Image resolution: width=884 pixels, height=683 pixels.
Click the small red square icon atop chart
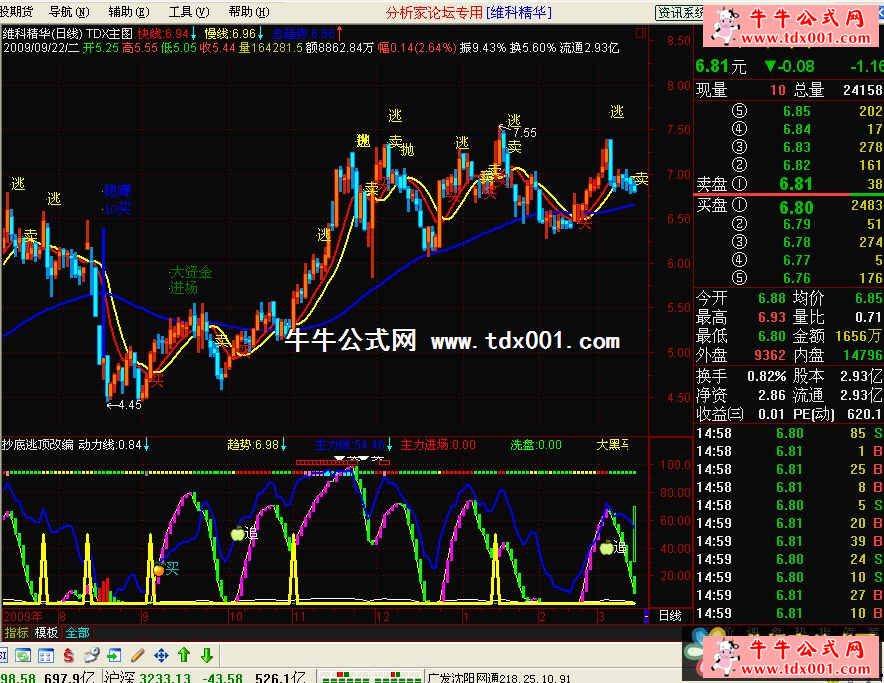tap(640, 33)
